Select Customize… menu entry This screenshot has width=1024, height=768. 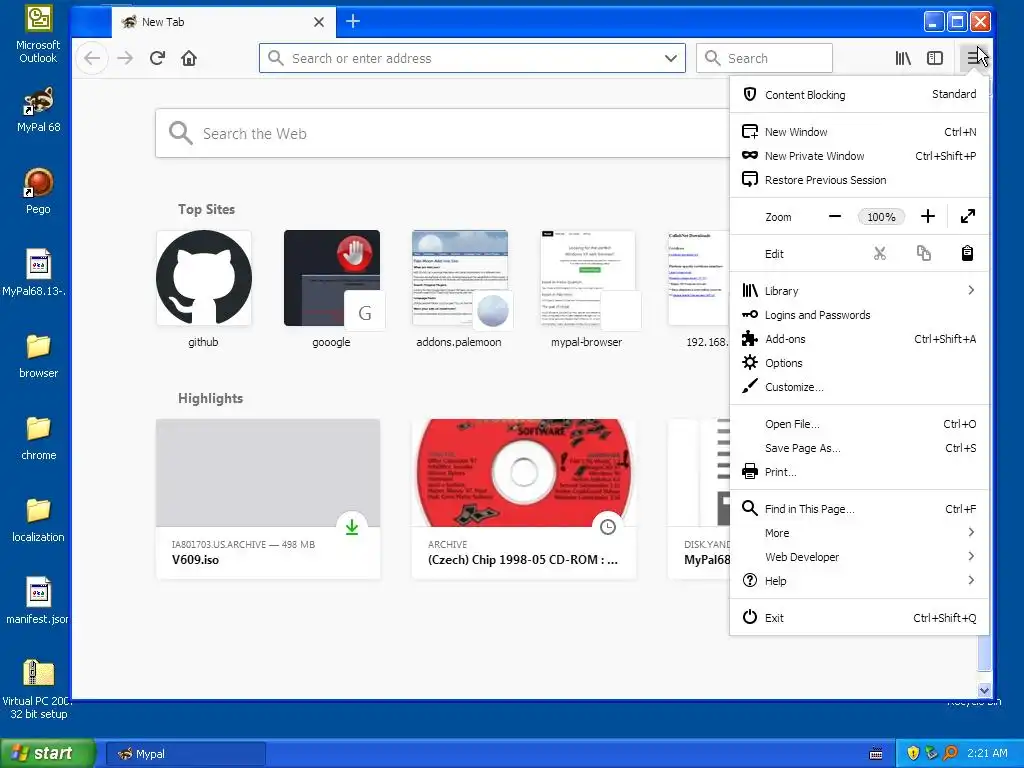(x=859, y=387)
